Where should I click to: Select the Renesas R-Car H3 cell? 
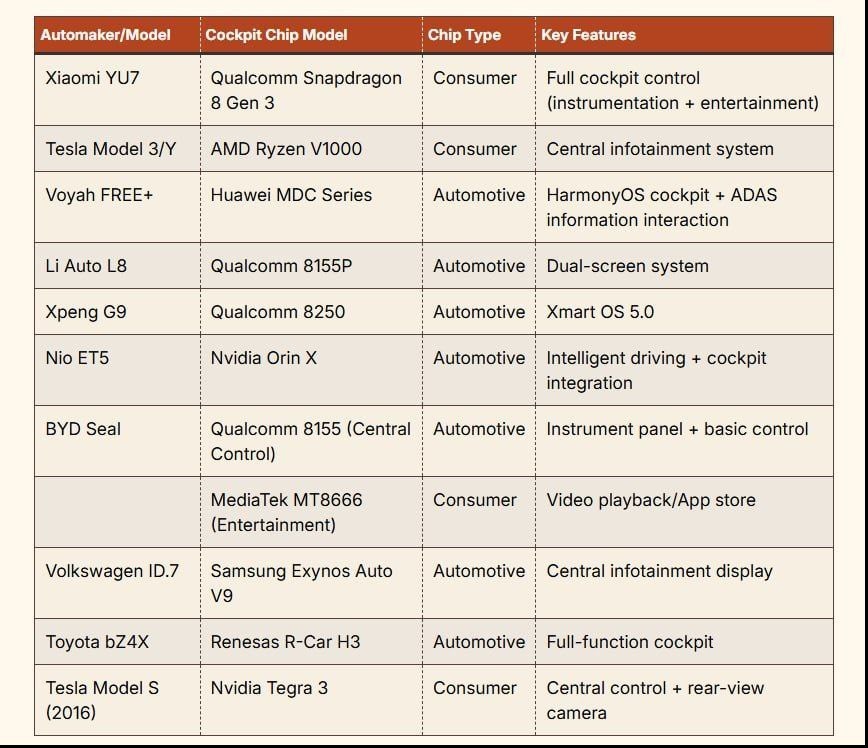[x=311, y=642]
